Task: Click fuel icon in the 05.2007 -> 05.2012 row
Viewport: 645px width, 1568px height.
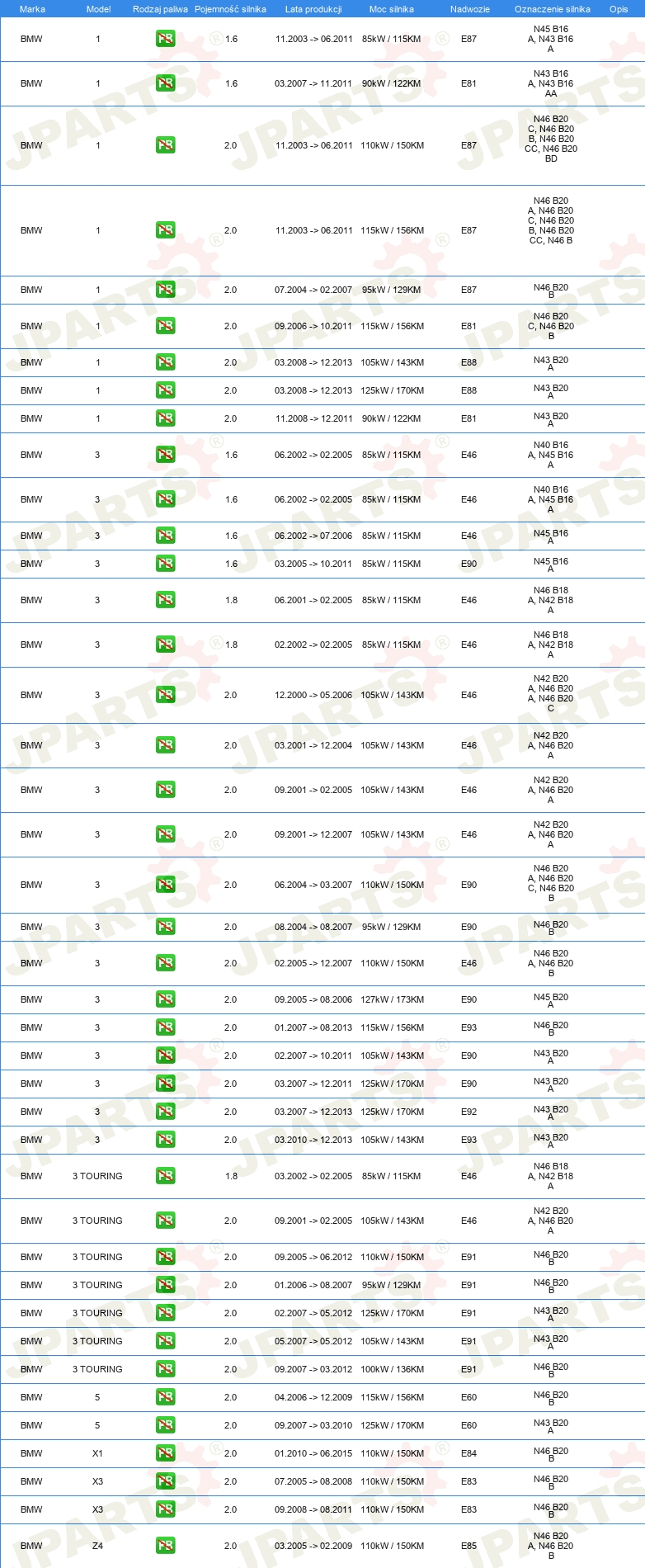Action: [x=165, y=1341]
